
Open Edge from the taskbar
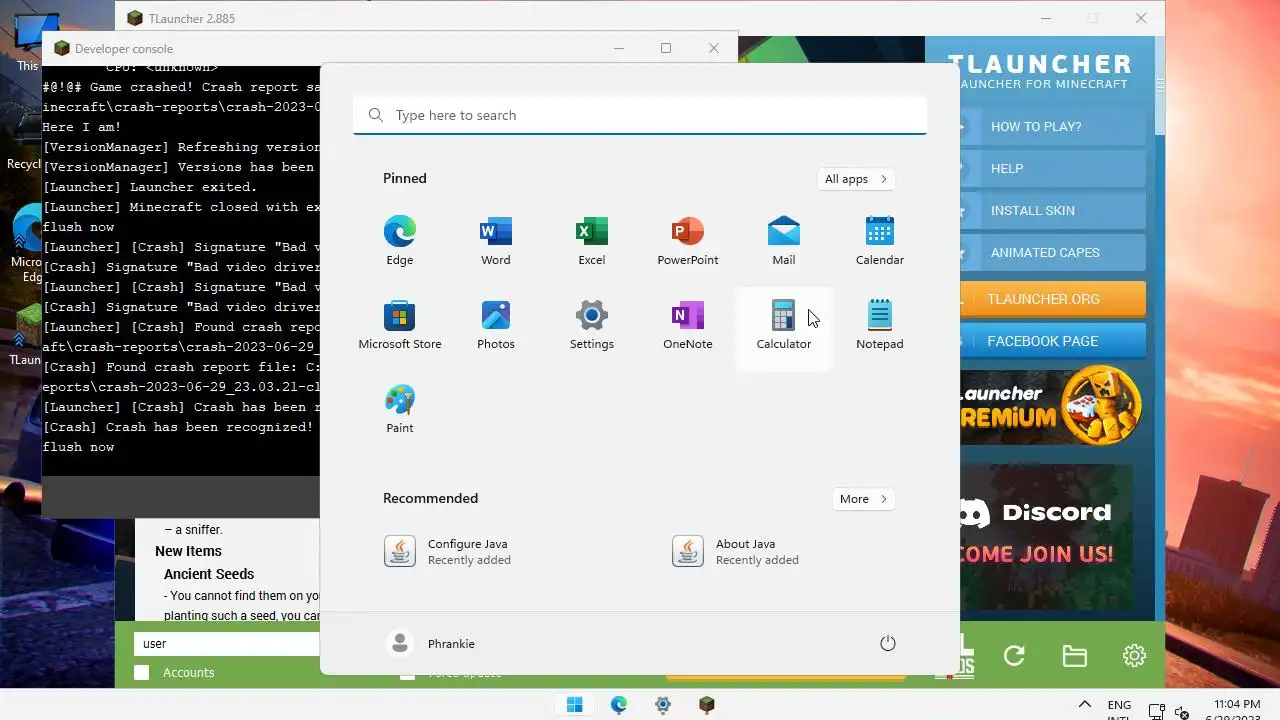click(619, 705)
